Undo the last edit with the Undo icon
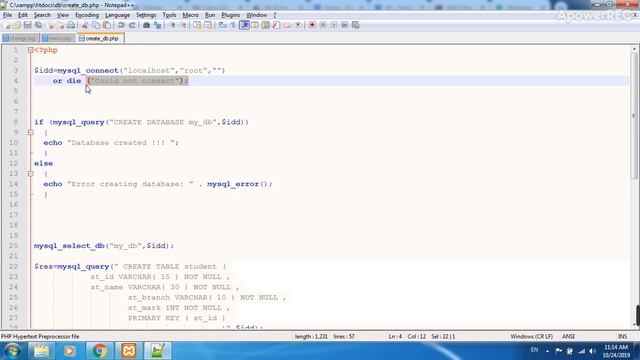 point(121,25)
